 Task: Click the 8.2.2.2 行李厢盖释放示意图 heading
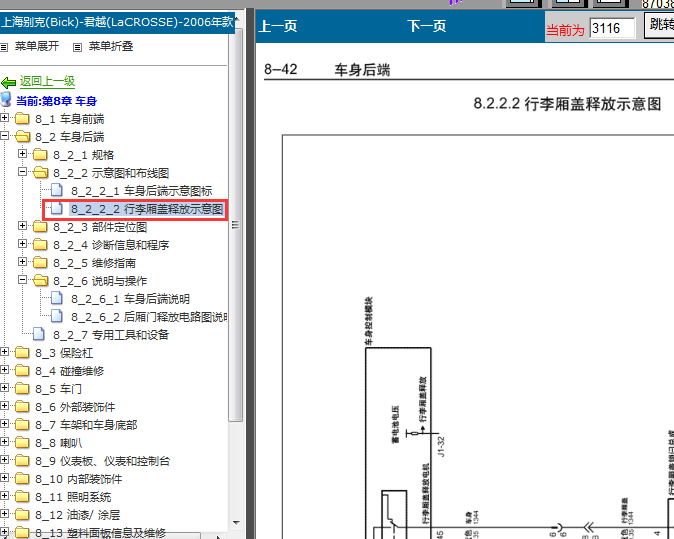(x=567, y=104)
